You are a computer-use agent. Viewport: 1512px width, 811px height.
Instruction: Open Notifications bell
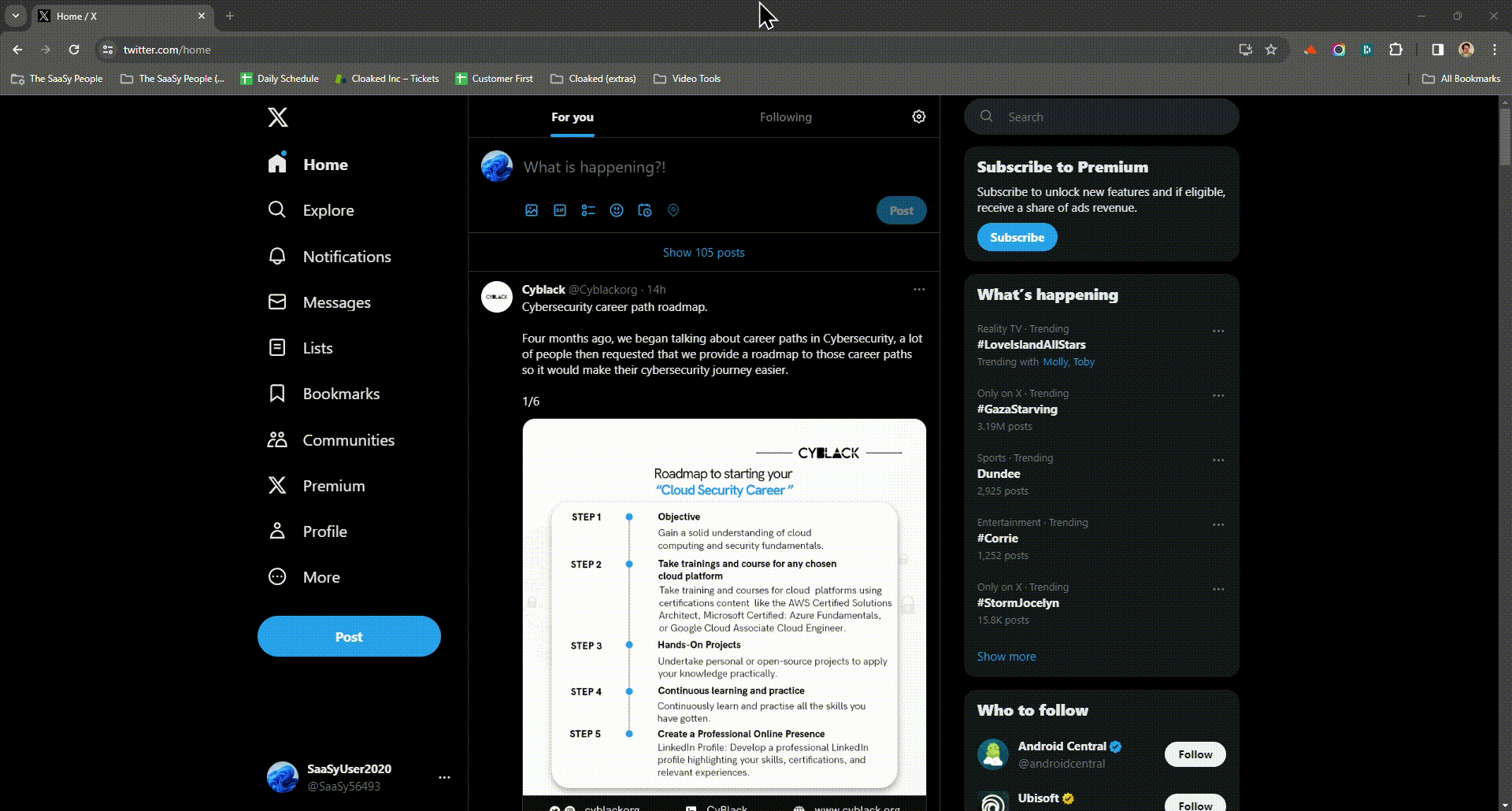(329, 257)
